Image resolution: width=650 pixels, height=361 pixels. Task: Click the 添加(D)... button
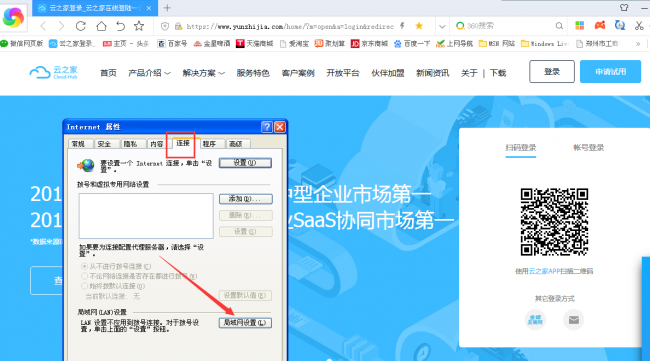click(245, 199)
